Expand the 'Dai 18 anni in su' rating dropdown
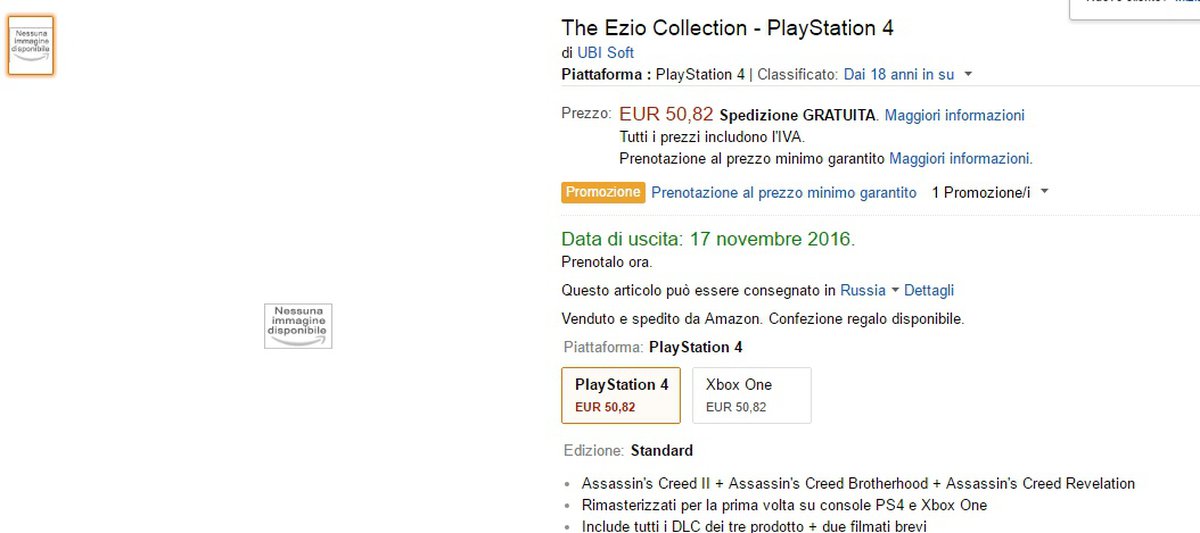 [908, 74]
